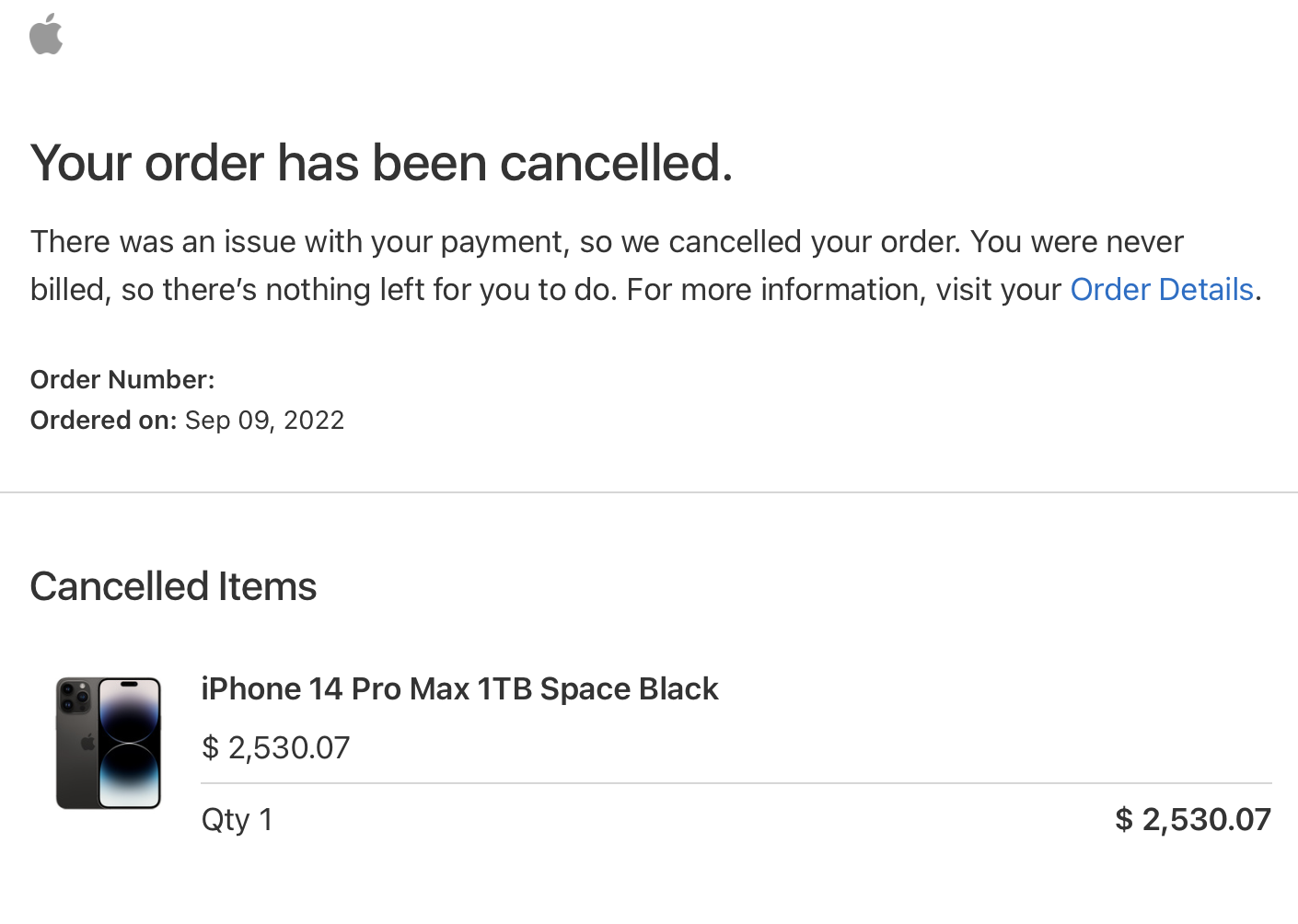Click the Cancelled Items heading
Screen dimensions: 1298x924
[173, 586]
